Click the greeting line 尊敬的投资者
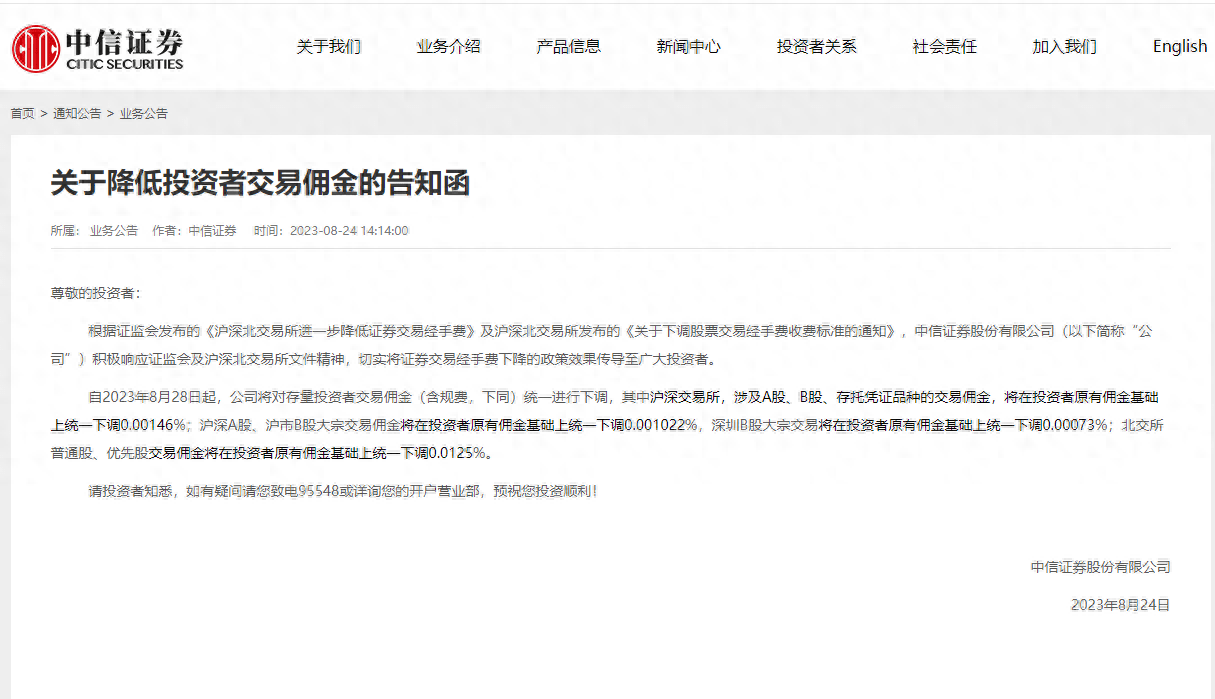The width and height of the screenshot is (1215, 699). (96, 294)
